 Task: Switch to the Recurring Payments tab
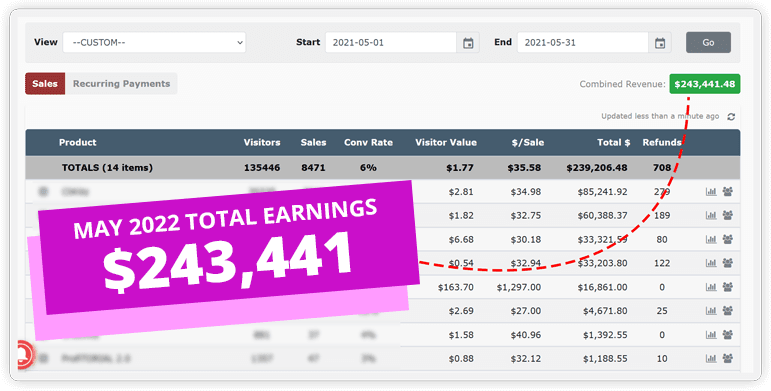[121, 84]
